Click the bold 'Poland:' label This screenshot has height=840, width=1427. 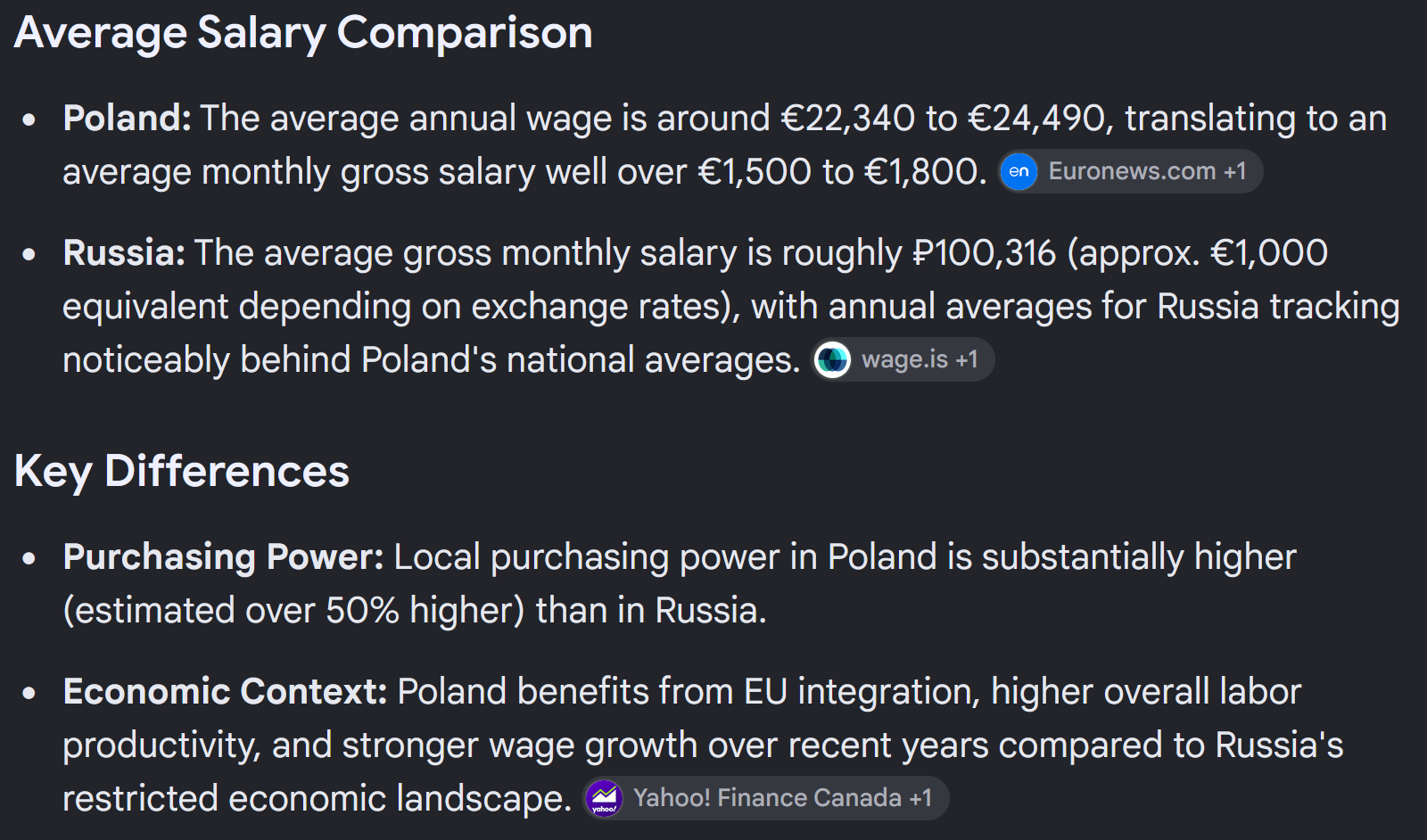pyautogui.click(x=128, y=118)
